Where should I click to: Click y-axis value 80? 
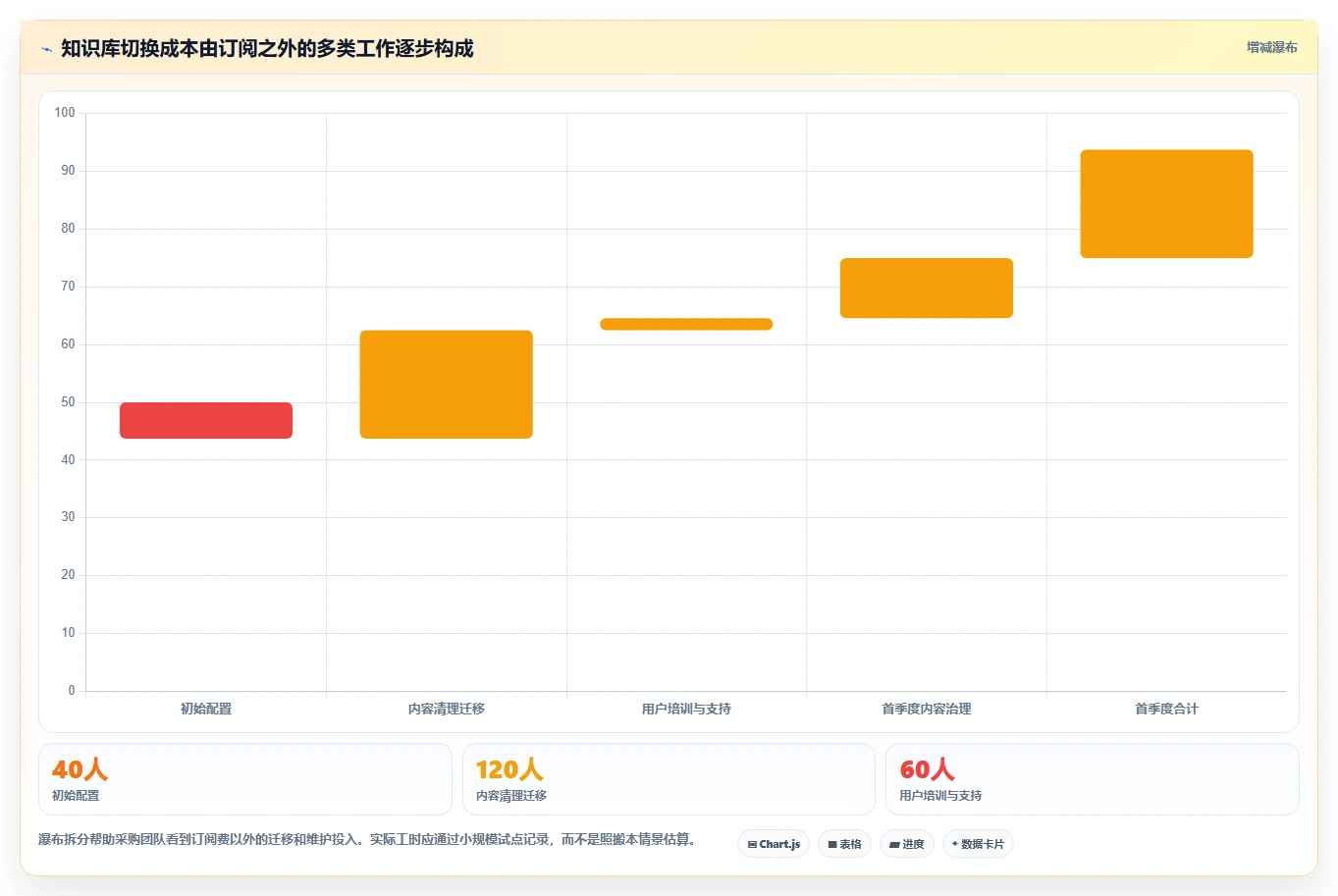click(68, 229)
